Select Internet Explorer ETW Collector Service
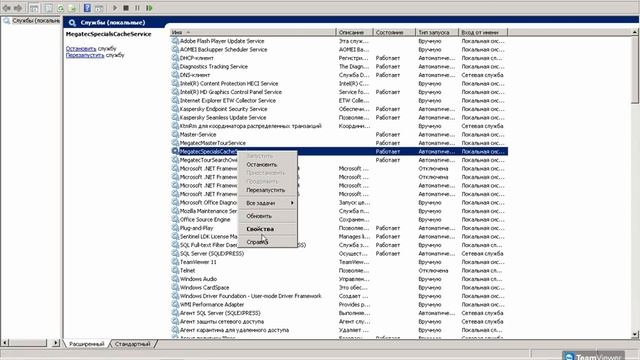The width and height of the screenshot is (640, 360). (x=339, y=100)
